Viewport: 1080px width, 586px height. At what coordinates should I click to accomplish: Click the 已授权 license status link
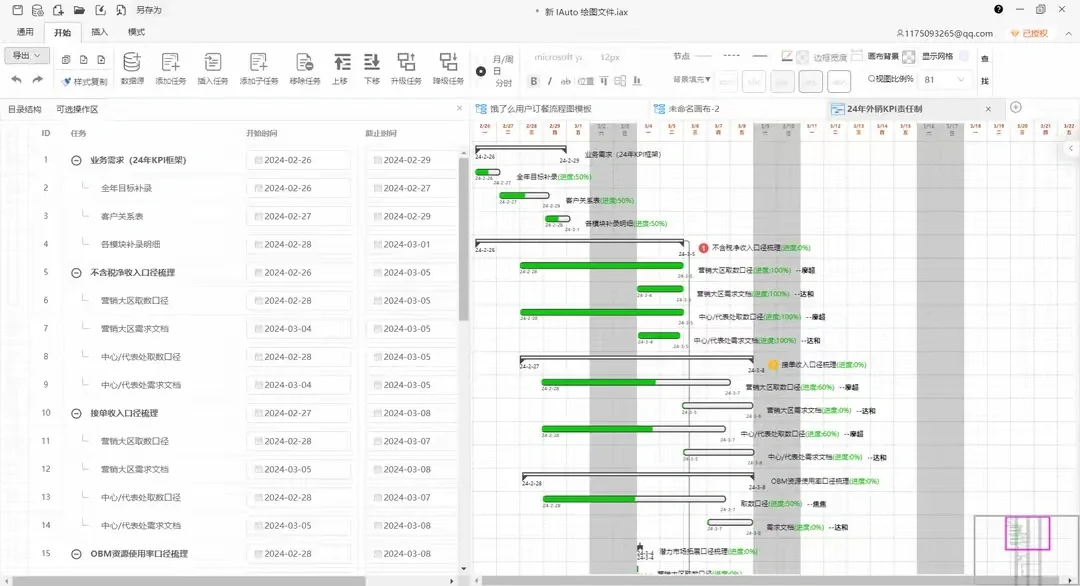(1030, 33)
